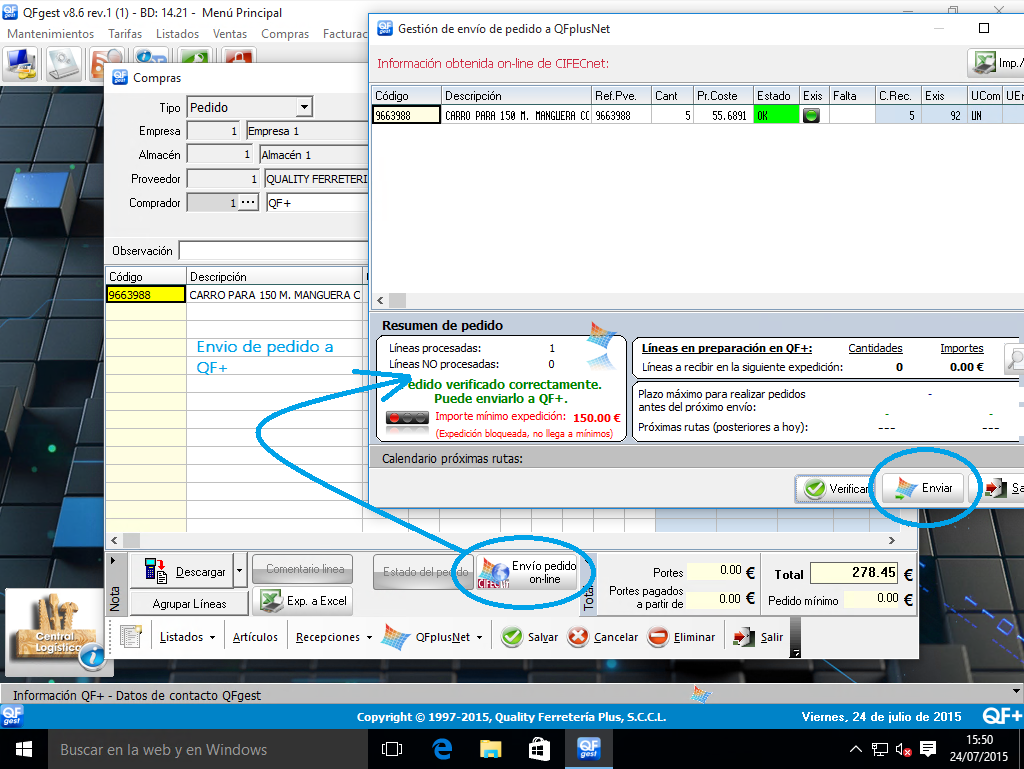Click Compras grid scrollbar right arrow

(x=891, y=540)
